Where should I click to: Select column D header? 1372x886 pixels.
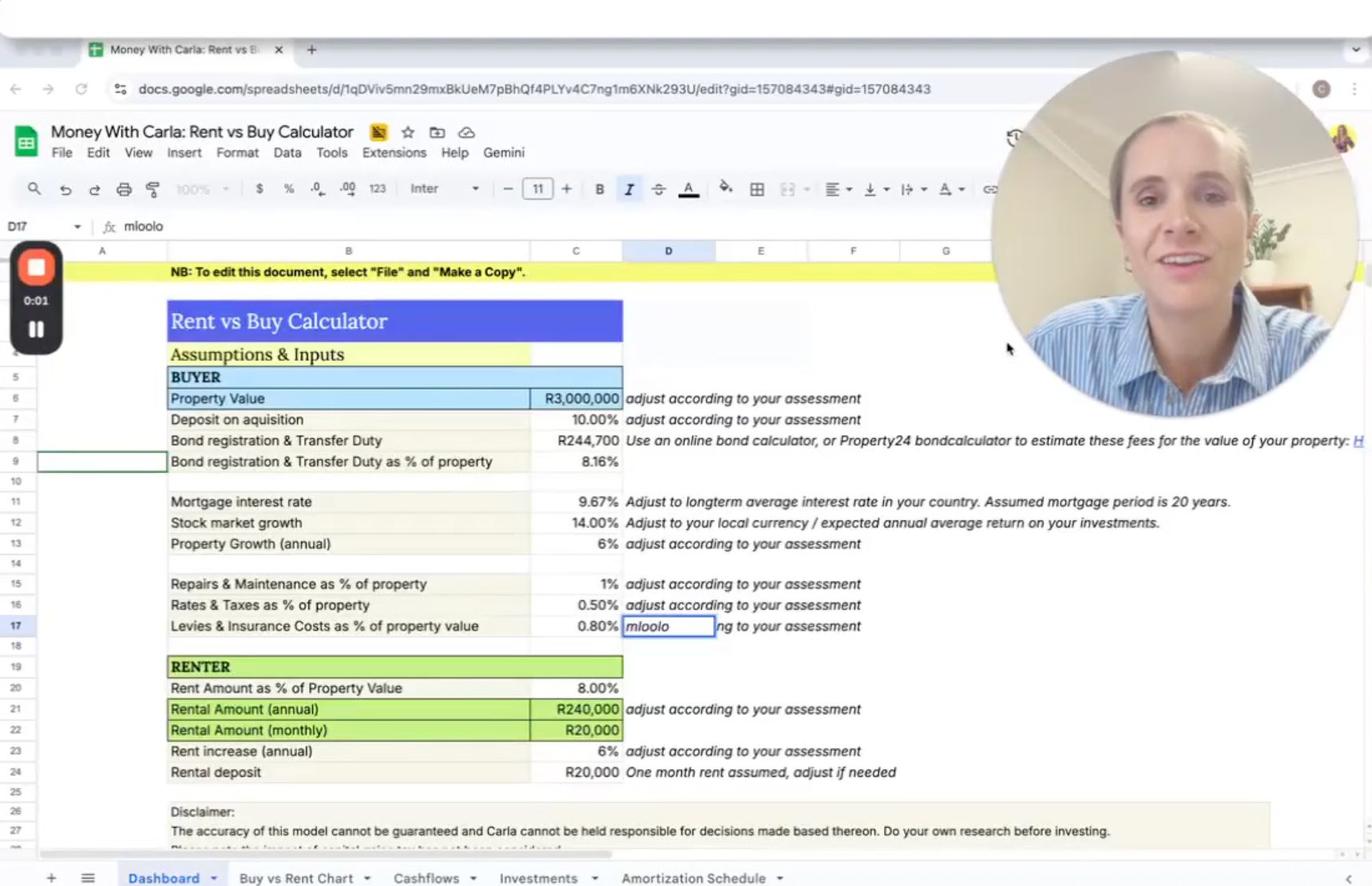(x=668, y=251)
